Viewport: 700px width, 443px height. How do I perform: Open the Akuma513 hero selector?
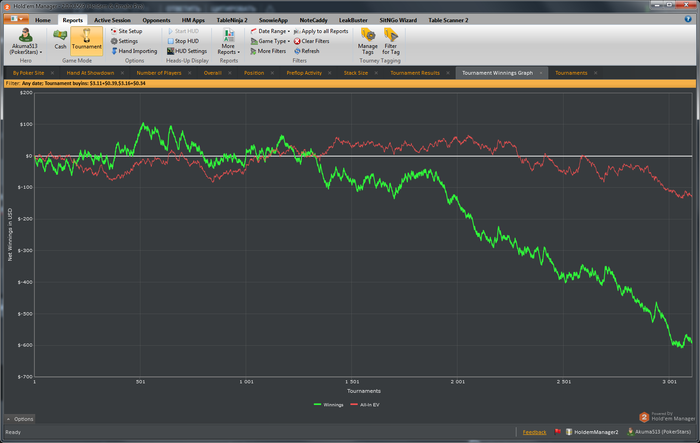(x=25, y=41)
